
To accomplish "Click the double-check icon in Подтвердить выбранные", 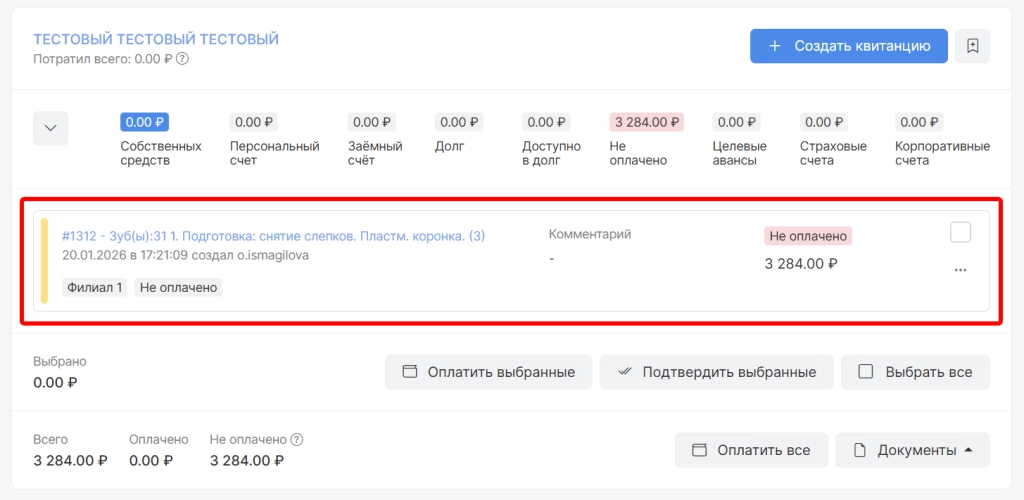I will (625, 372).
